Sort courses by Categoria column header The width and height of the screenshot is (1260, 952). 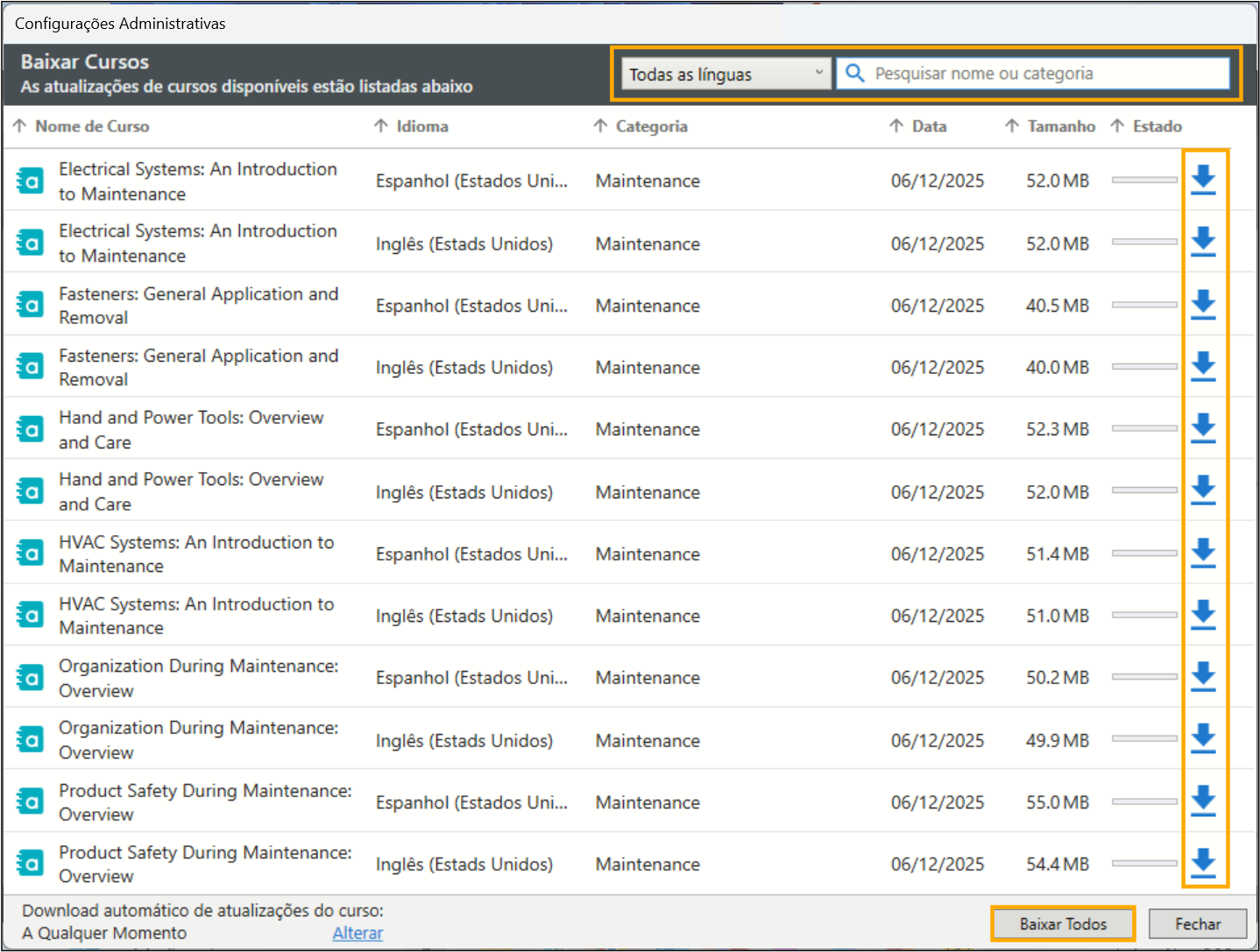[650, 126]
